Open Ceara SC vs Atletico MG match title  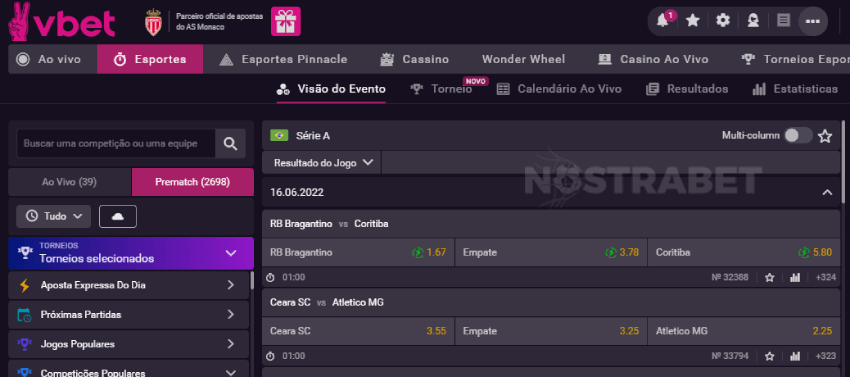(x=327, y=302)
